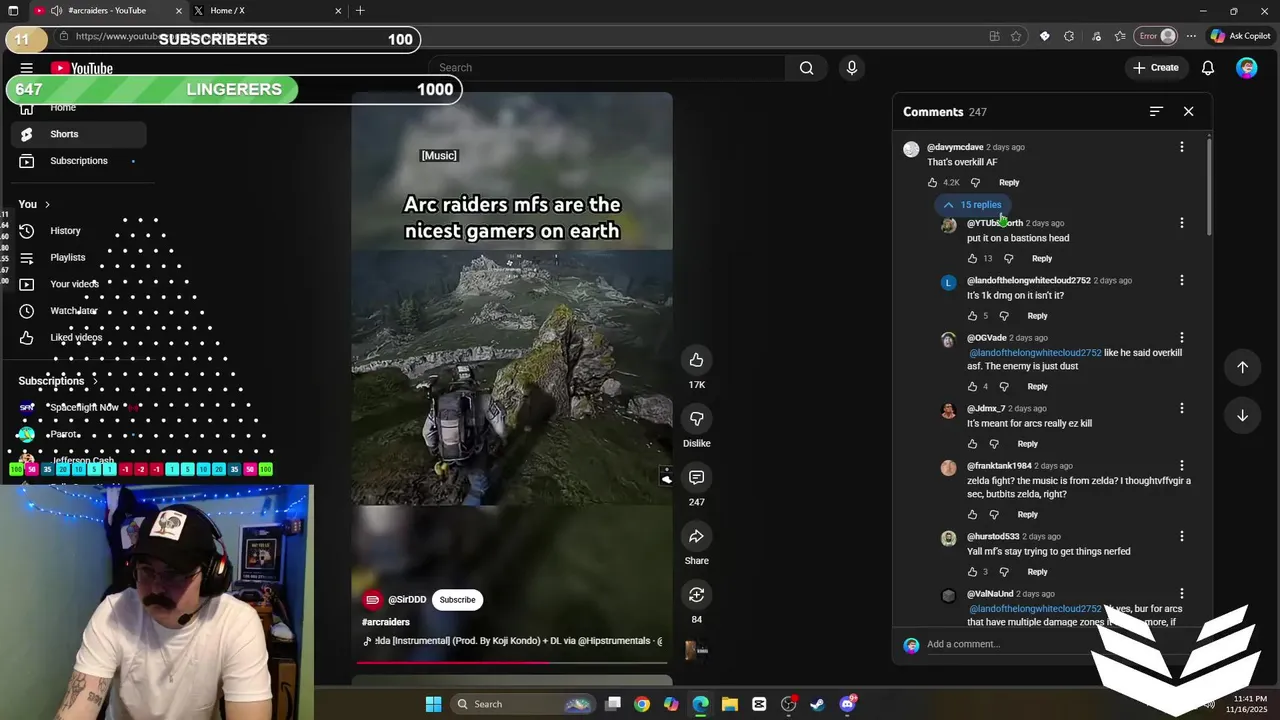
Task: Dislike @landofthelongwhitecloud2752's '1k dmg' reply
Action: 1004,316
